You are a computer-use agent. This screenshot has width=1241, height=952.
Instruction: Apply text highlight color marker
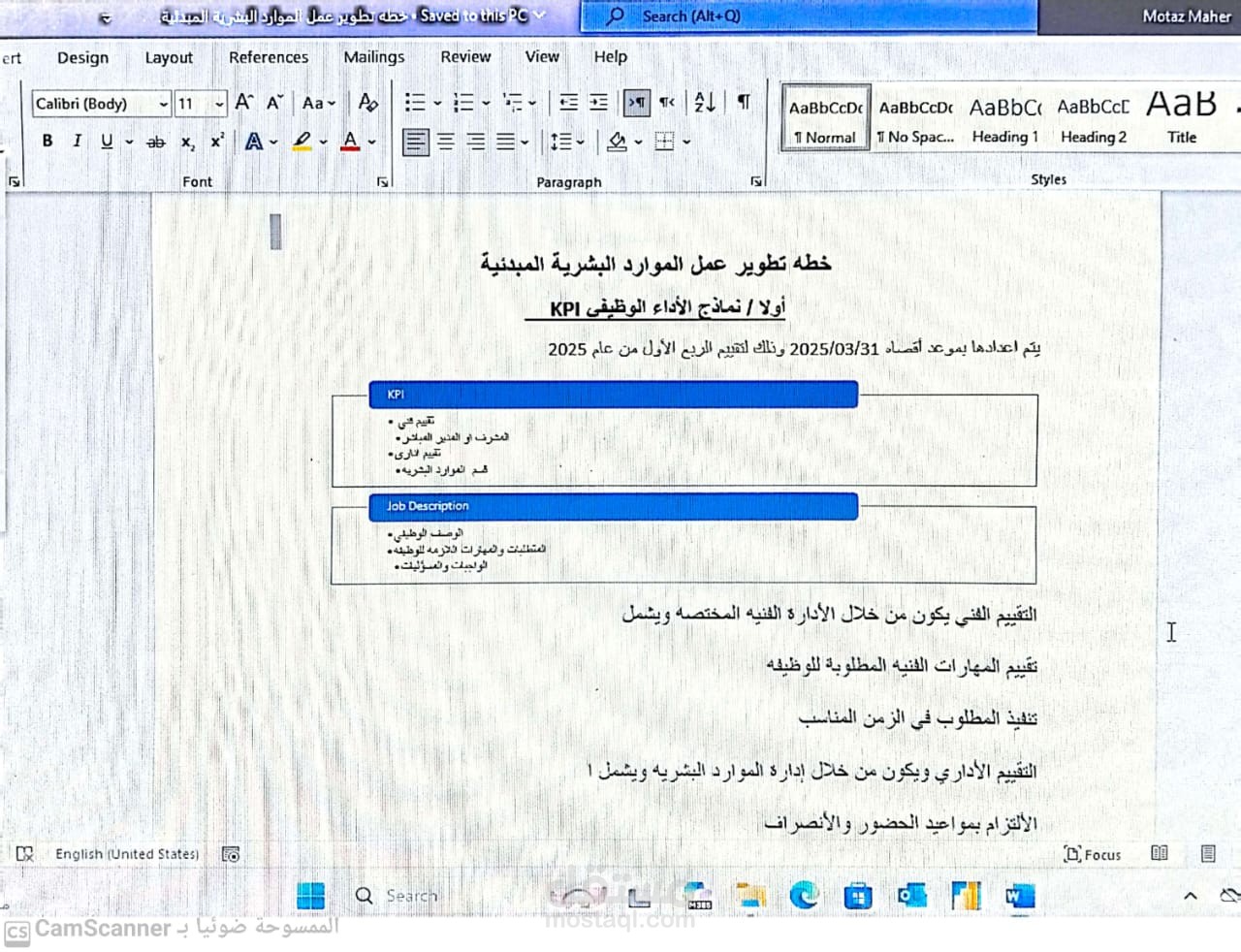click(x=302, y=142)
